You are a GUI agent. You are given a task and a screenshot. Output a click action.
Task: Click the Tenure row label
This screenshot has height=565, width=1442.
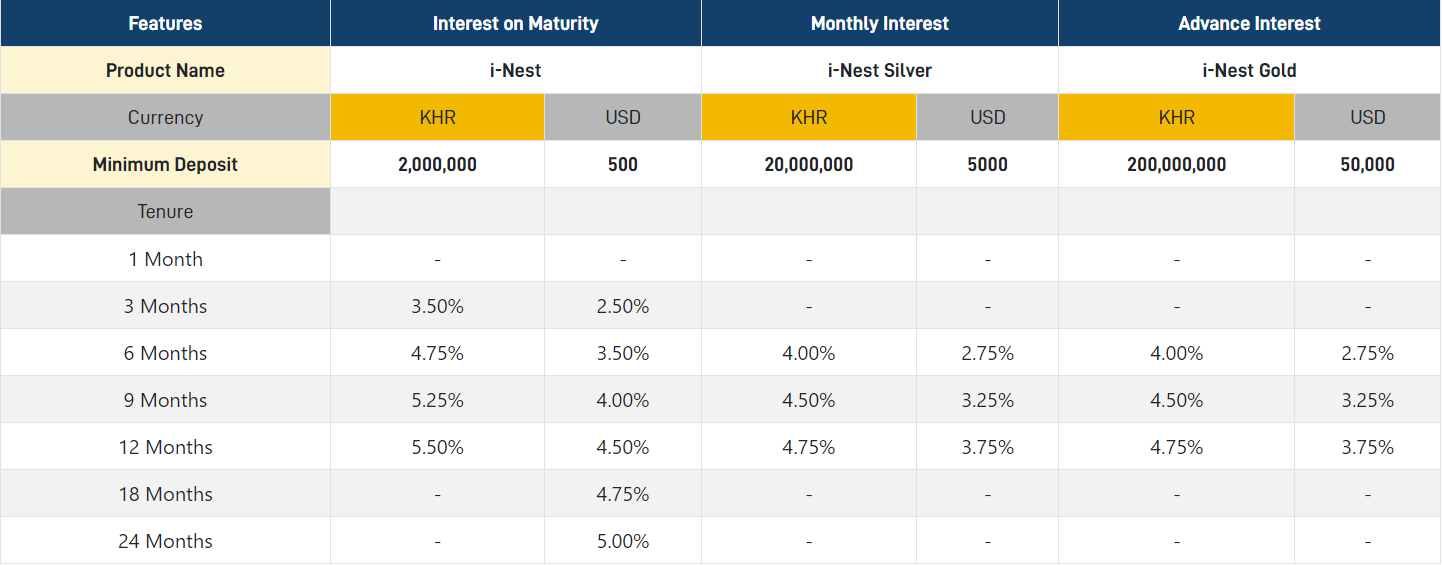click(165, 211)
